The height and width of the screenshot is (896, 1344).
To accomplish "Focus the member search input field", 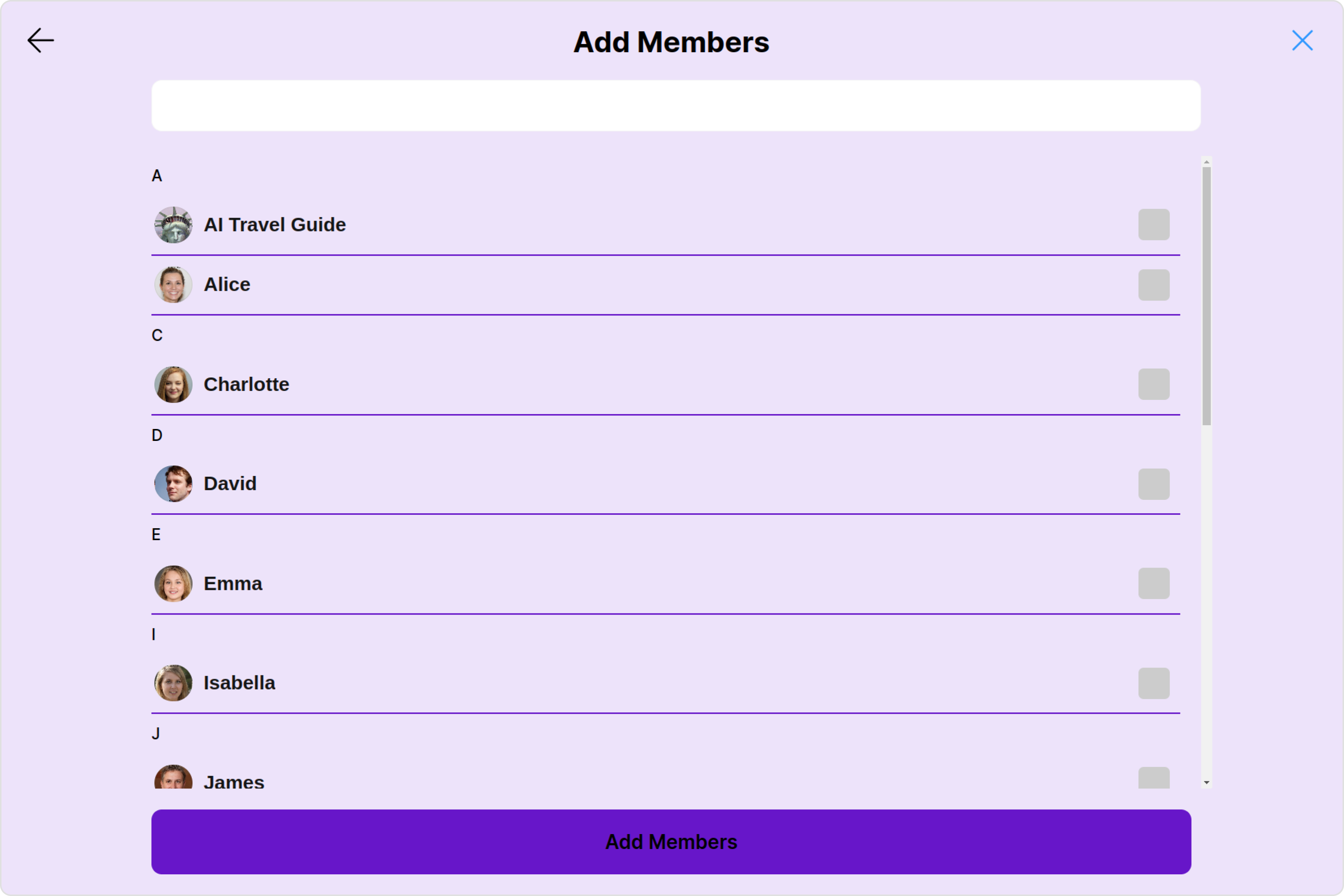I will (675, 105).
